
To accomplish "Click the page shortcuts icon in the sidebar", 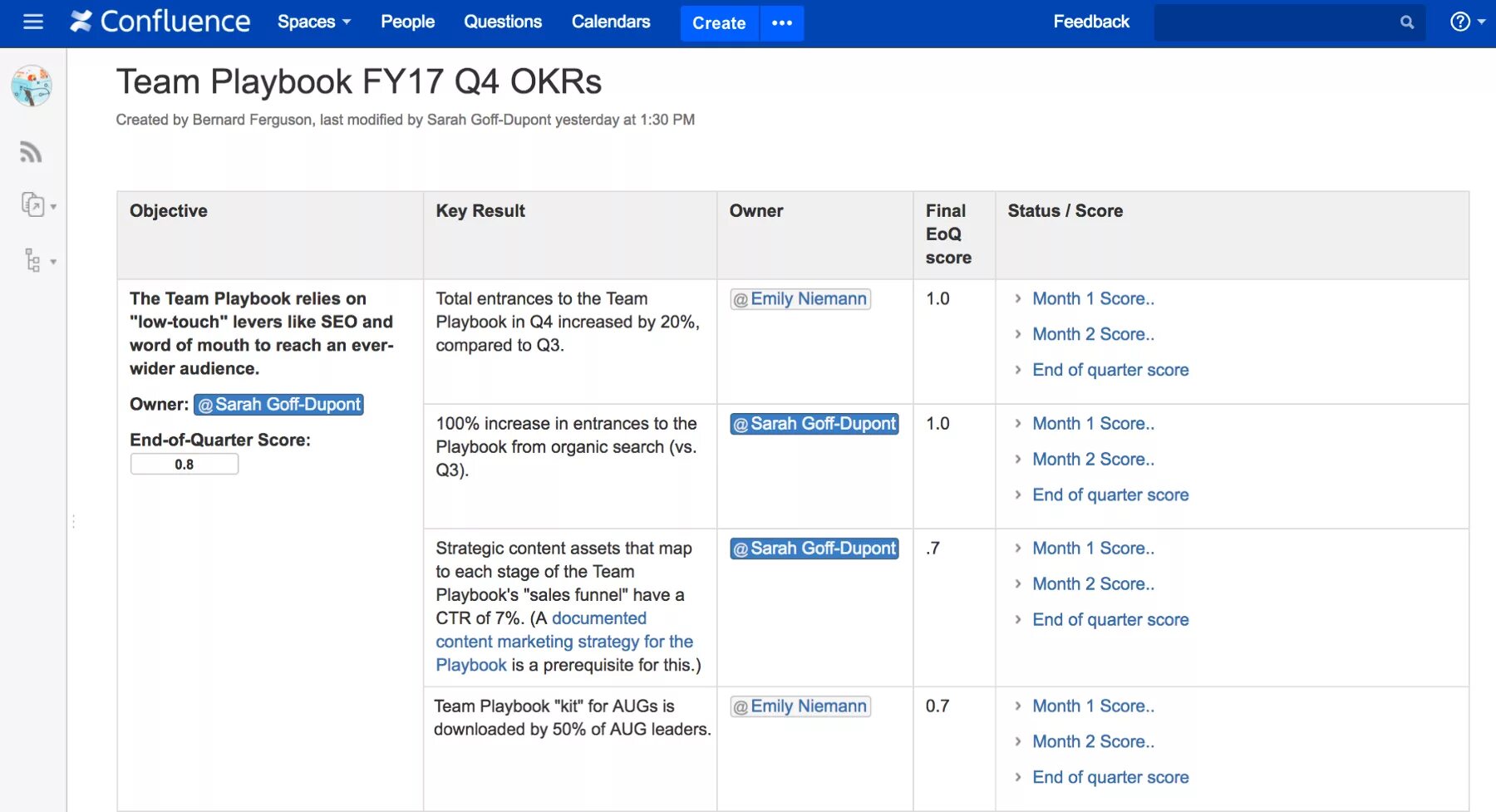I will [x=33, y=204].
